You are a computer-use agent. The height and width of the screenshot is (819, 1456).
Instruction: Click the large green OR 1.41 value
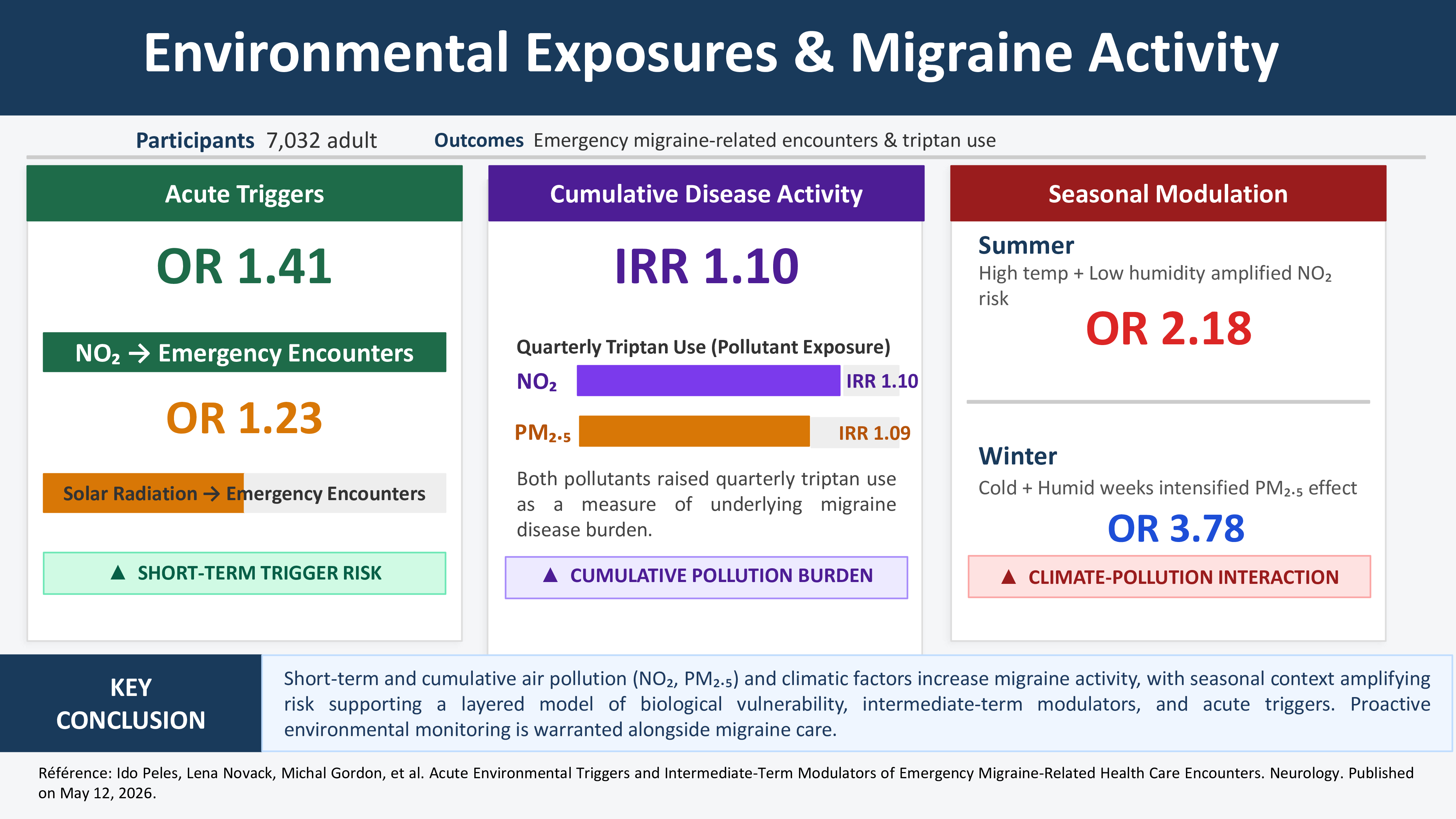pyautogui.click(x=244, y=266)
